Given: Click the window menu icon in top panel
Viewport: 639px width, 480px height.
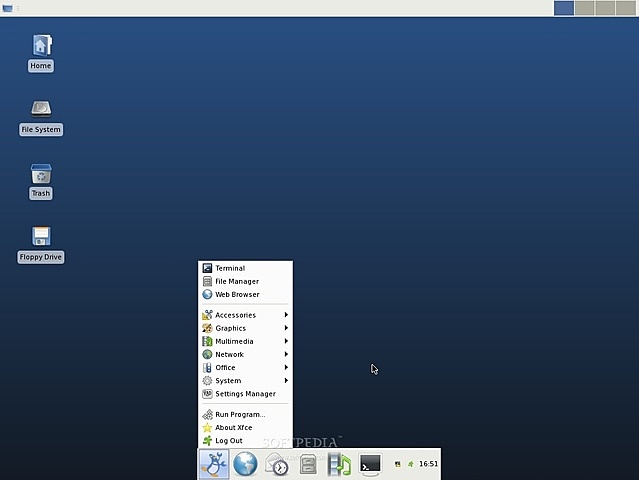Looking at the screenshot, I should [7, 8].
